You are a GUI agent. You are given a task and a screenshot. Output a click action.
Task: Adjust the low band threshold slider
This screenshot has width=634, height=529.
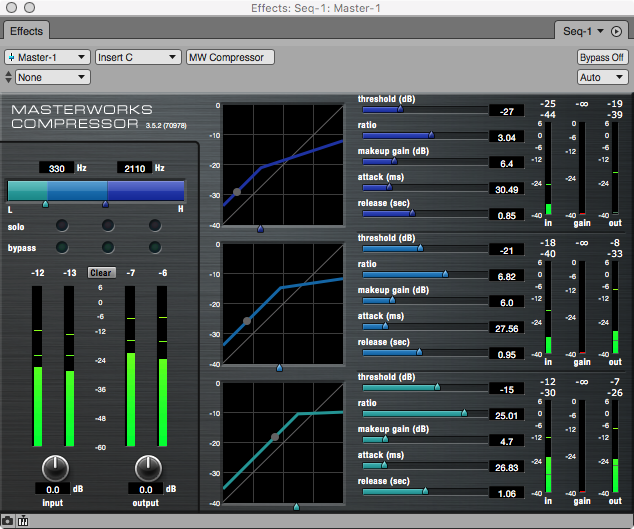pyautogui.click(x=425, y=387)
